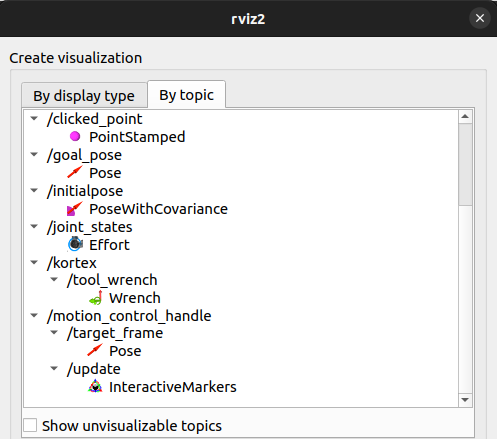497x439 pixels.
Task: Select the By topic tab
Action: (x=186, y=95)
